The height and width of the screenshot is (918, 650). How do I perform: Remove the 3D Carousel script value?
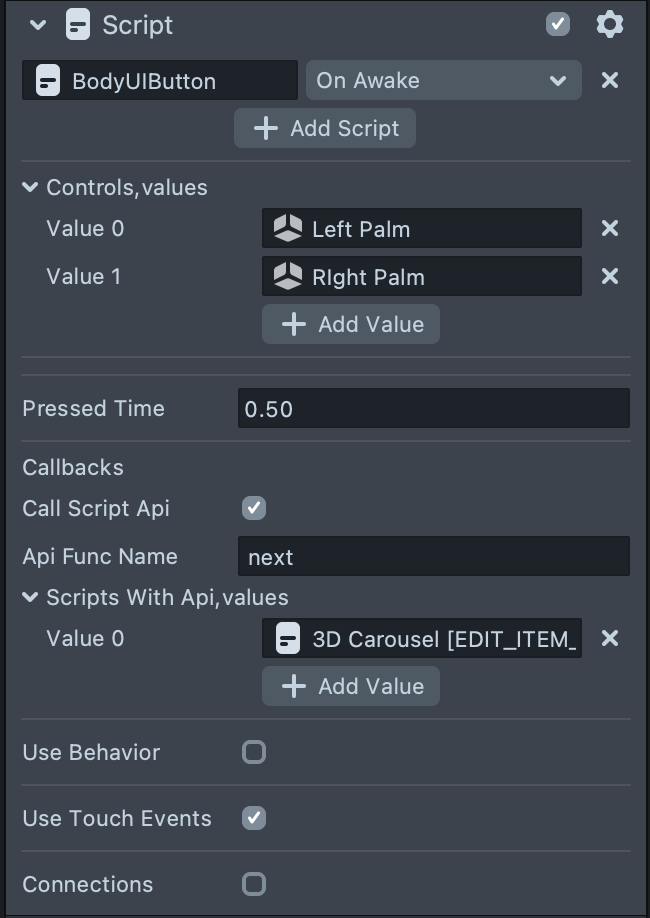pyautogui.click(x=609, y=638)
